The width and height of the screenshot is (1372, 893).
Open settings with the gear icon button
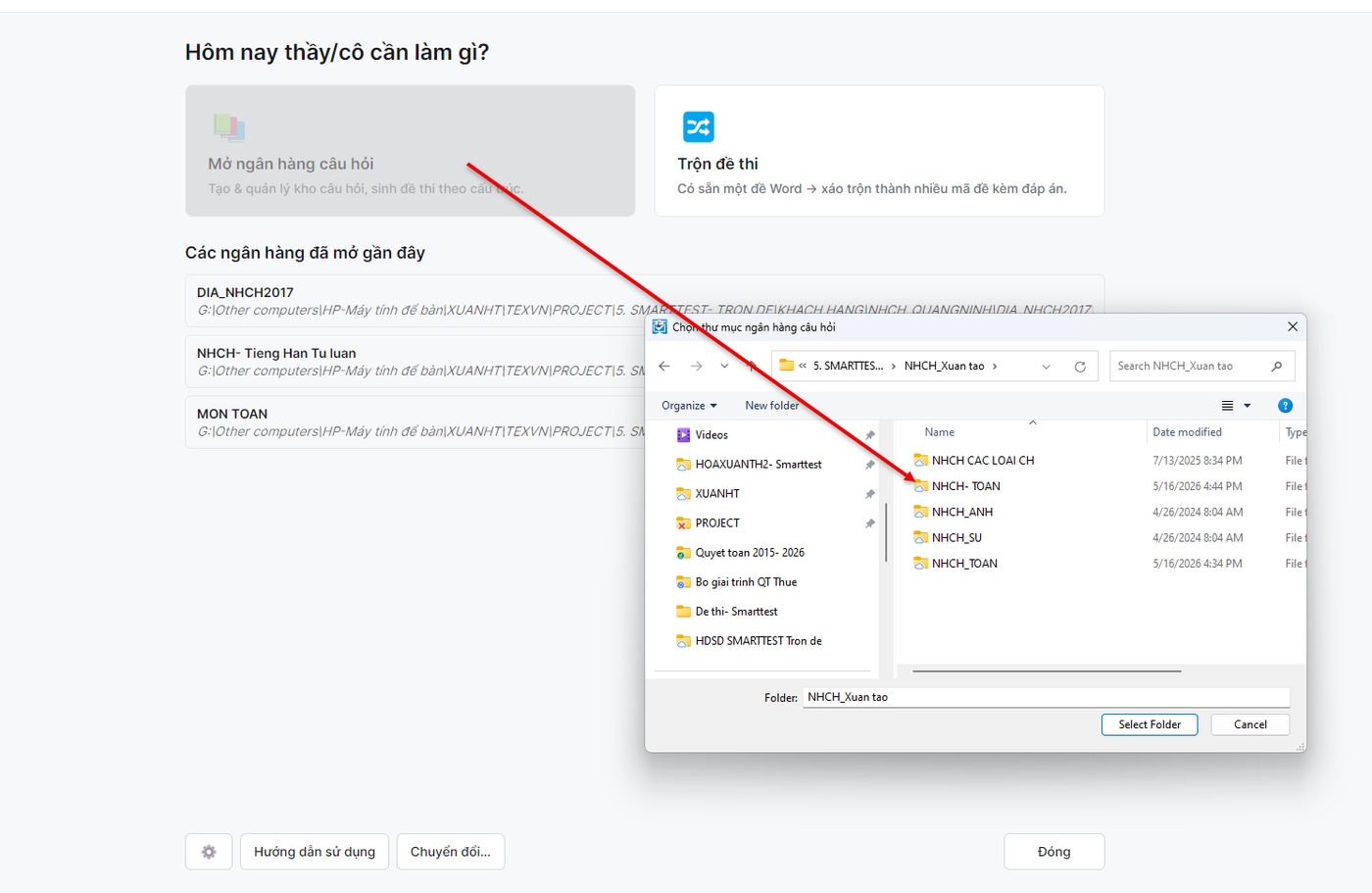(209, 852)
